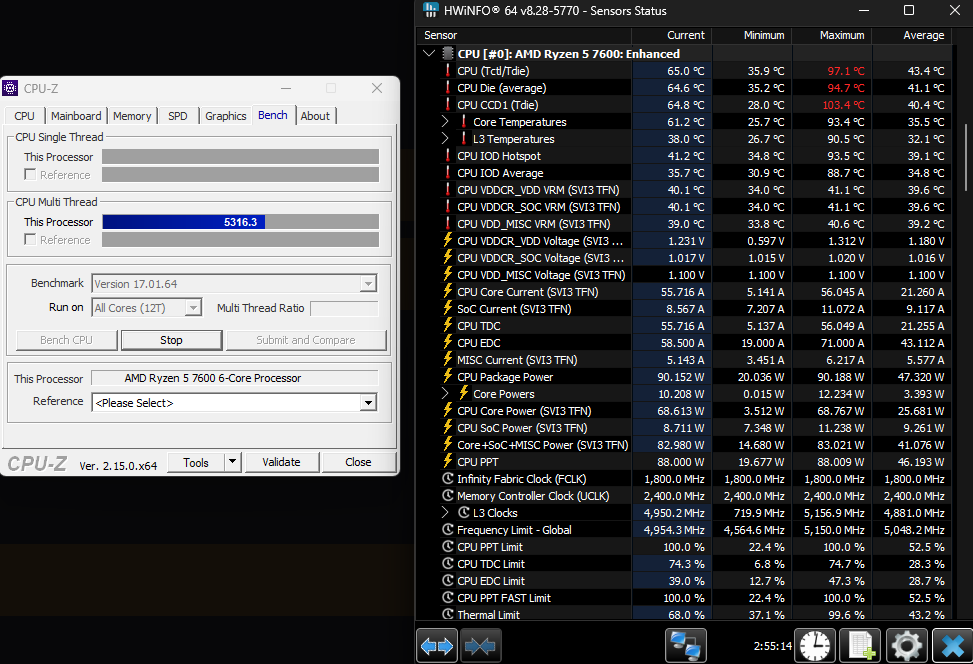Open HWiNFO settings via the gear icon

point(906,646)
